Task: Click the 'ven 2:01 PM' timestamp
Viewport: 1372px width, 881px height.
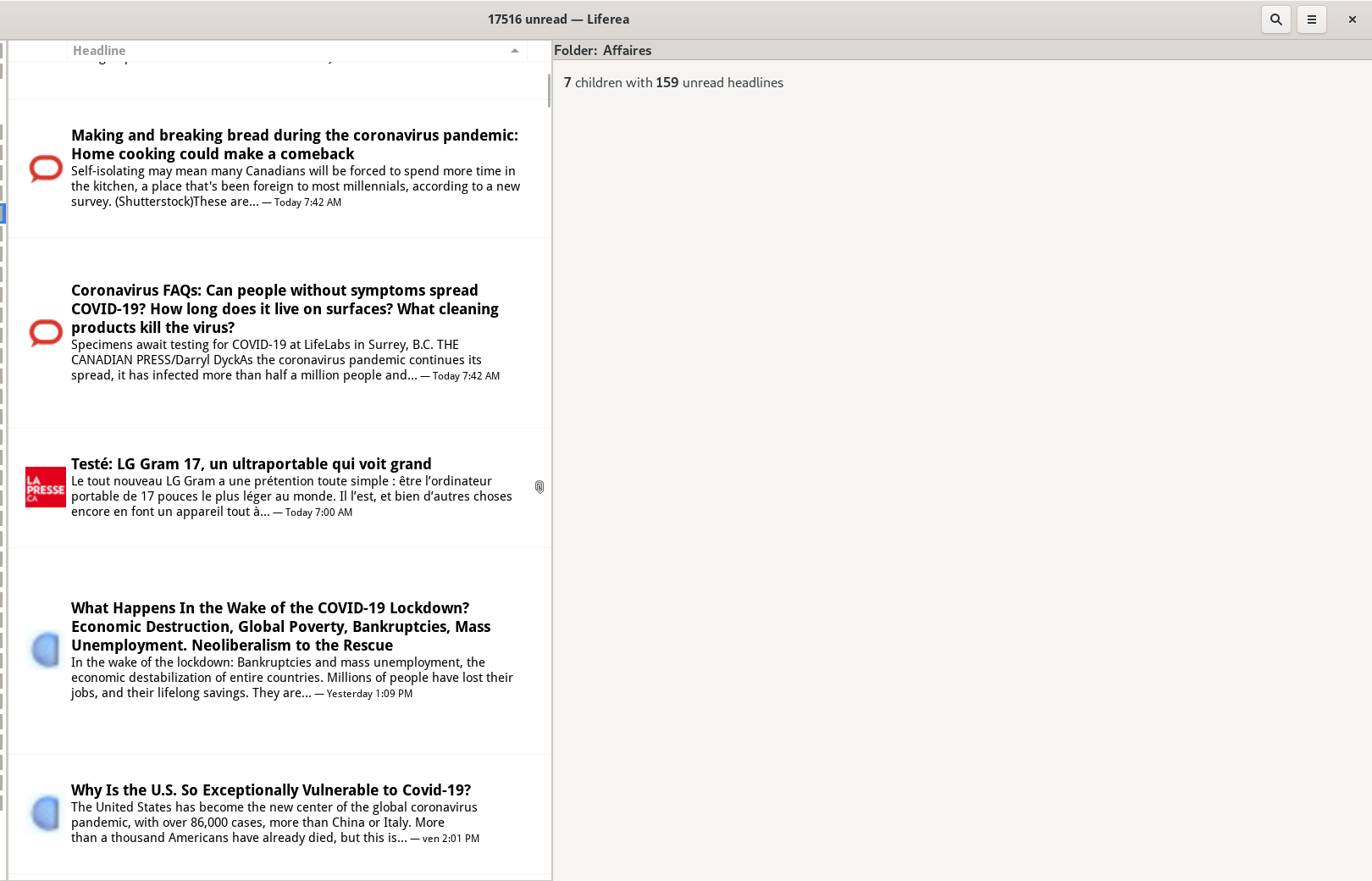Action: pyautogui.click(x=451, y=839)
